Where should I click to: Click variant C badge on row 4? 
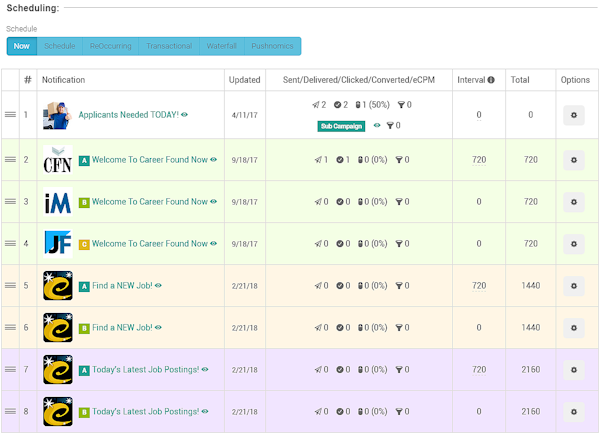click(x=84, y=244)
